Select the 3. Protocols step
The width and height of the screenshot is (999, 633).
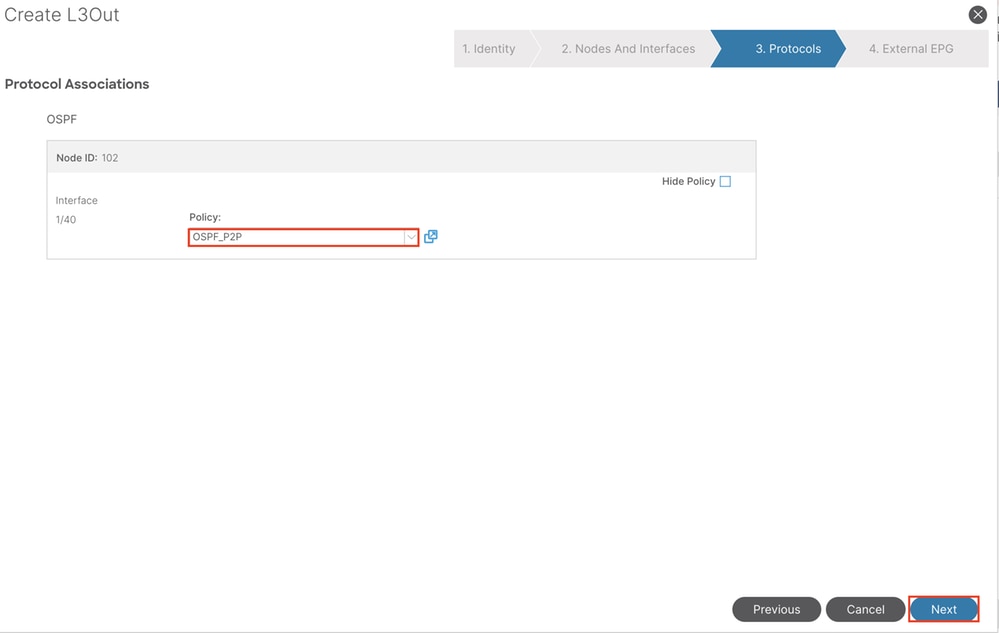coord(788,49)
